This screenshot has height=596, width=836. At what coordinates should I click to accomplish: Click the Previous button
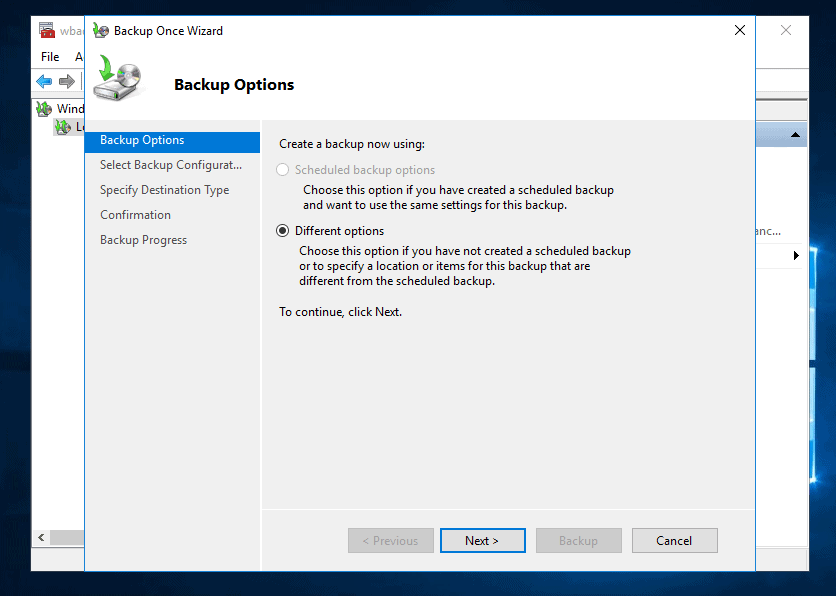click(391, 541)
